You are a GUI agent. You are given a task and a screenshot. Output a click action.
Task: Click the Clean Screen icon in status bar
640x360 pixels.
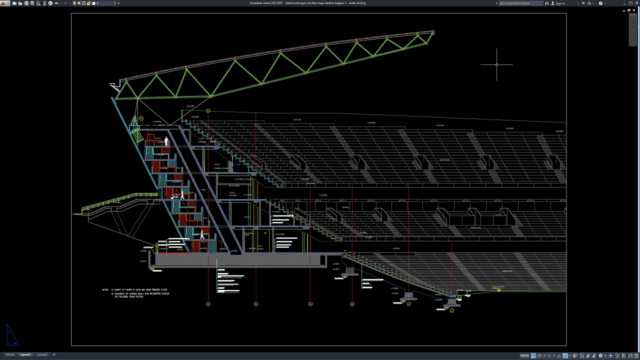tap(630, 356)
